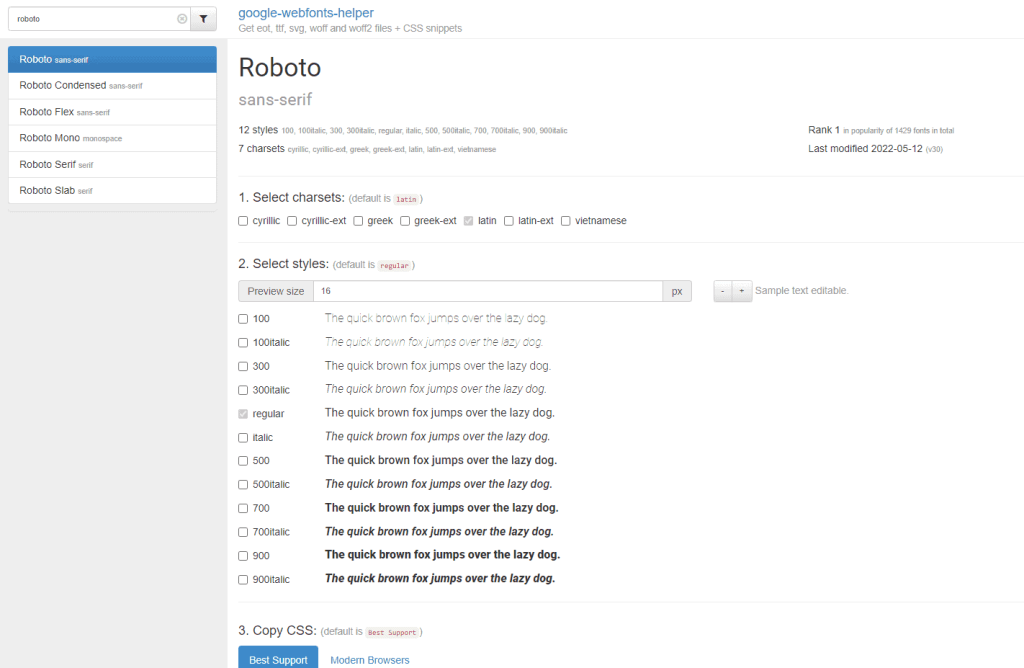Image resolution: width=1024 pixels, height=668 pixels.
Task: Check the 700 style checkbox
Action: pos(243,508)
